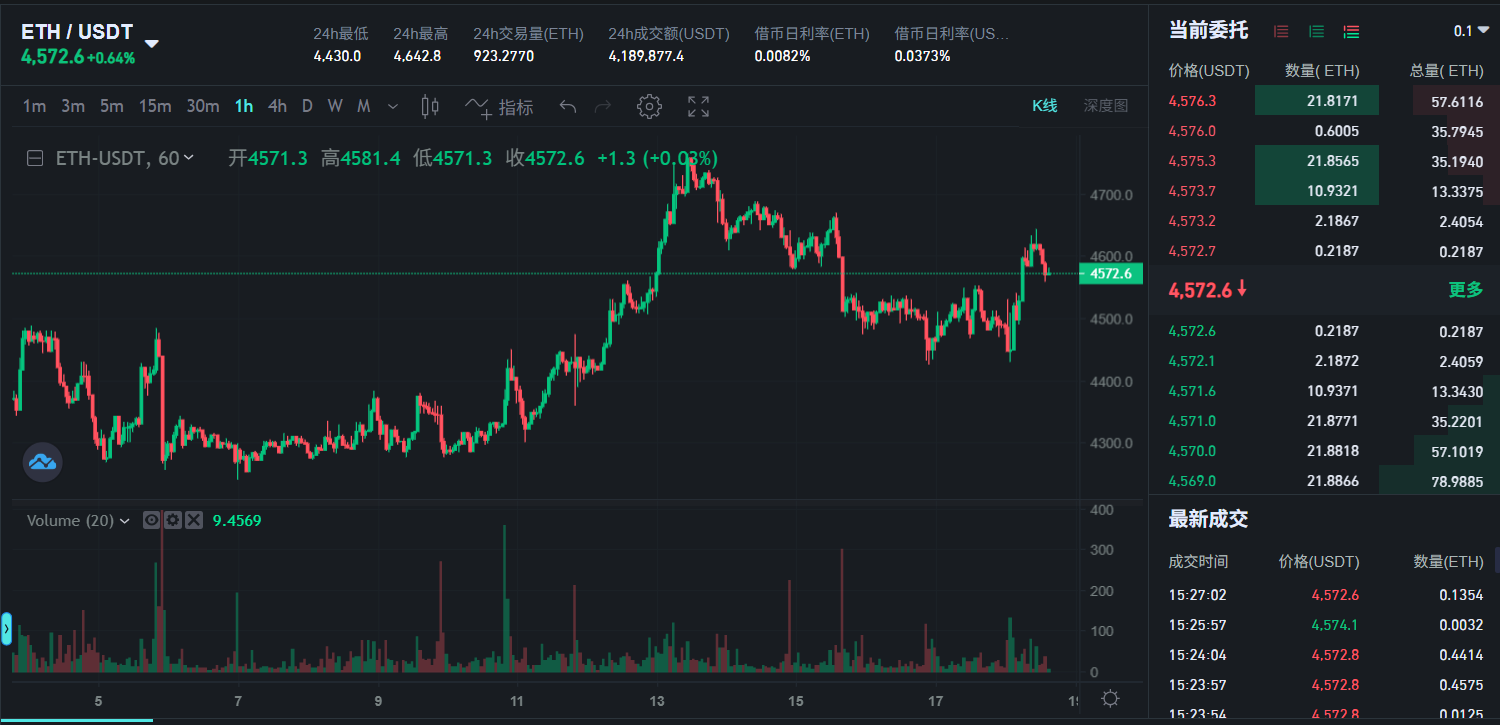This screenshot has height=725, width=1500.
Task: Expand the ETH / USDT pair selector
Action: click(152, 43)
